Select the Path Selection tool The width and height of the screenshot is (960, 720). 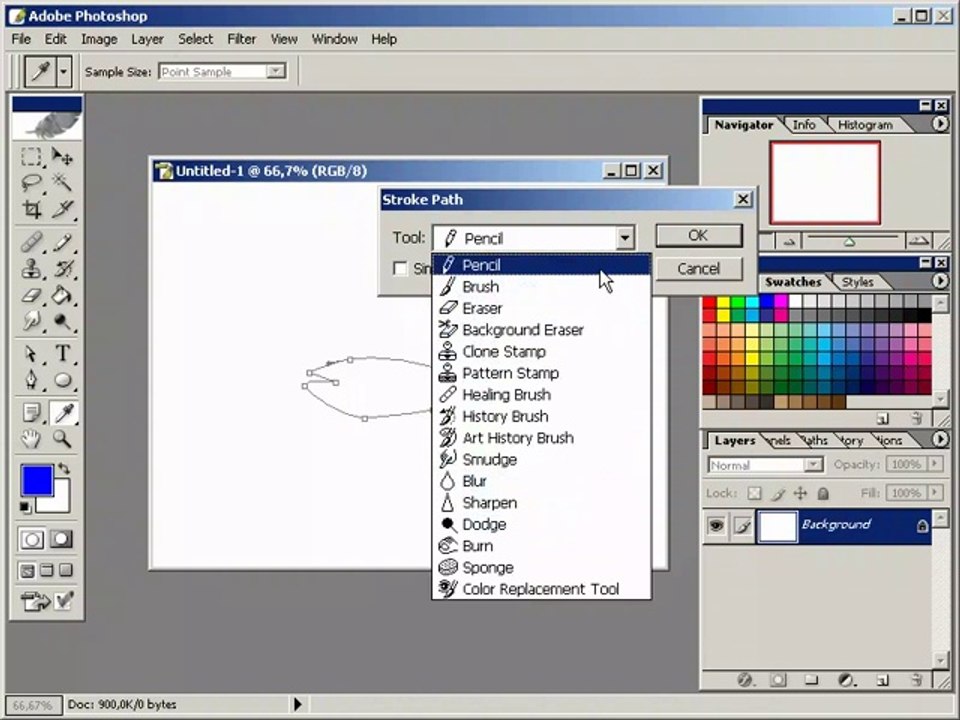click(31, 354)
